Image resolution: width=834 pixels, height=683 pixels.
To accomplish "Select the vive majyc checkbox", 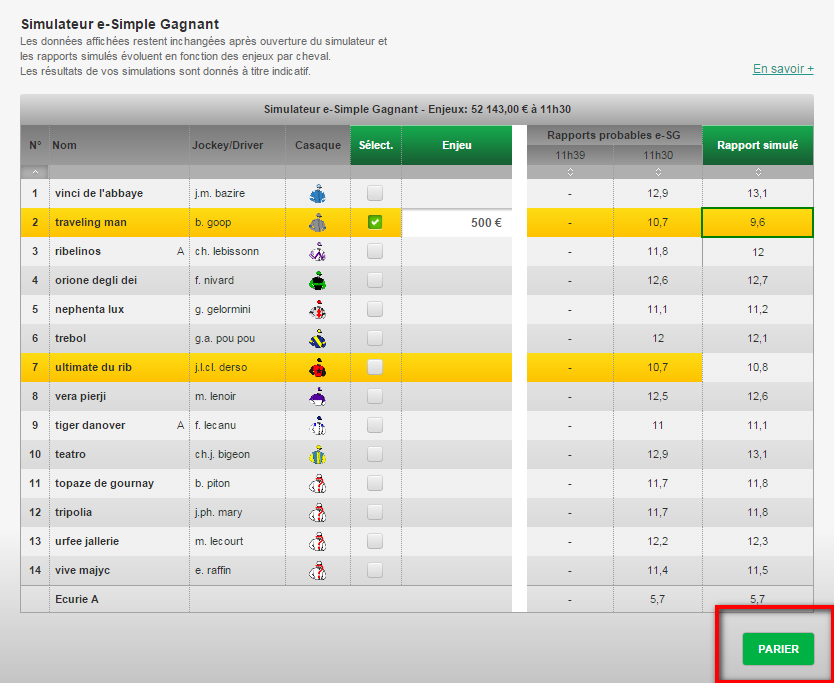I will click(x=375, y=570).
